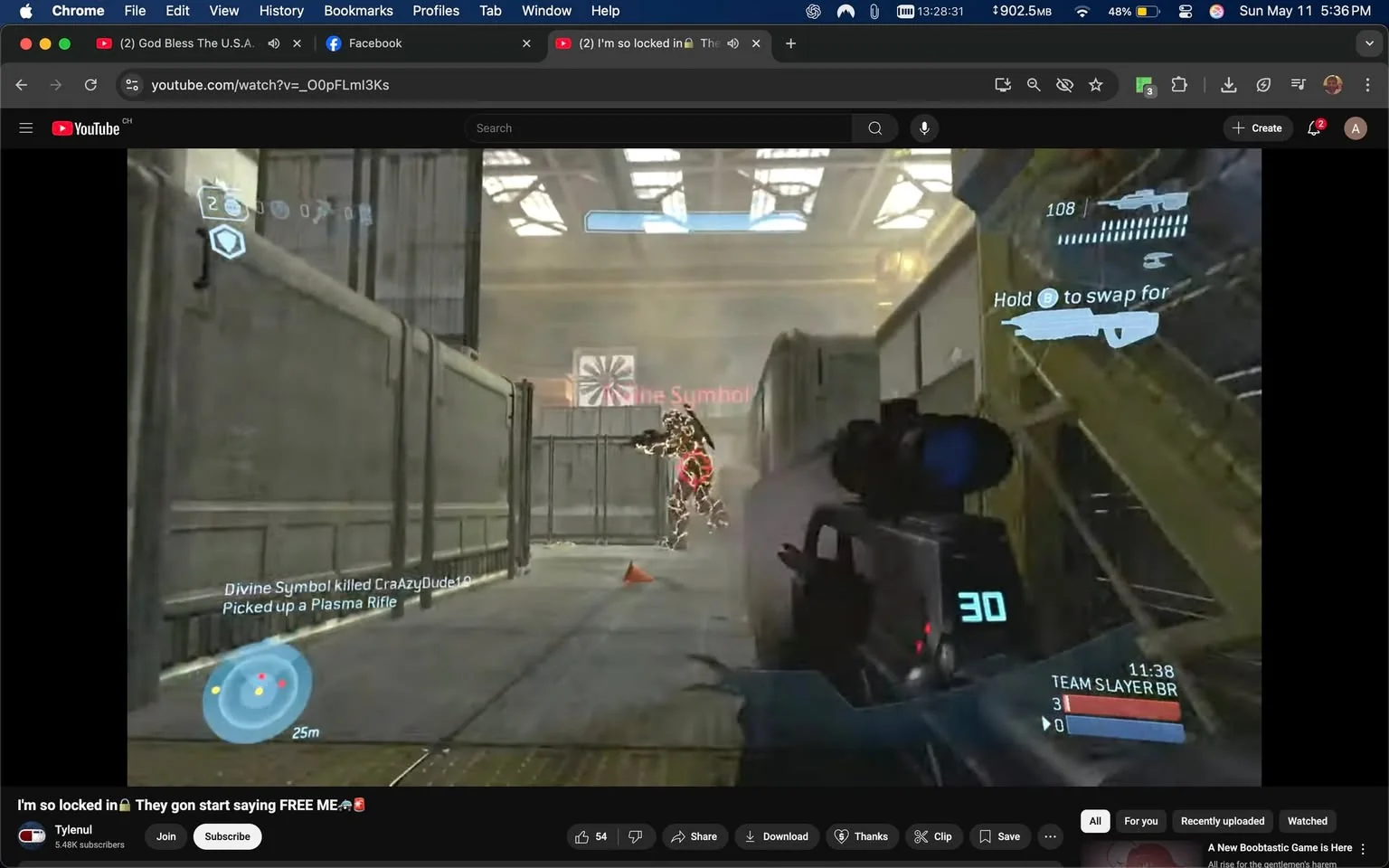Select the Watched filter chip
The height and width of the screenshot is (868, 1389).
coord(1307,821)
